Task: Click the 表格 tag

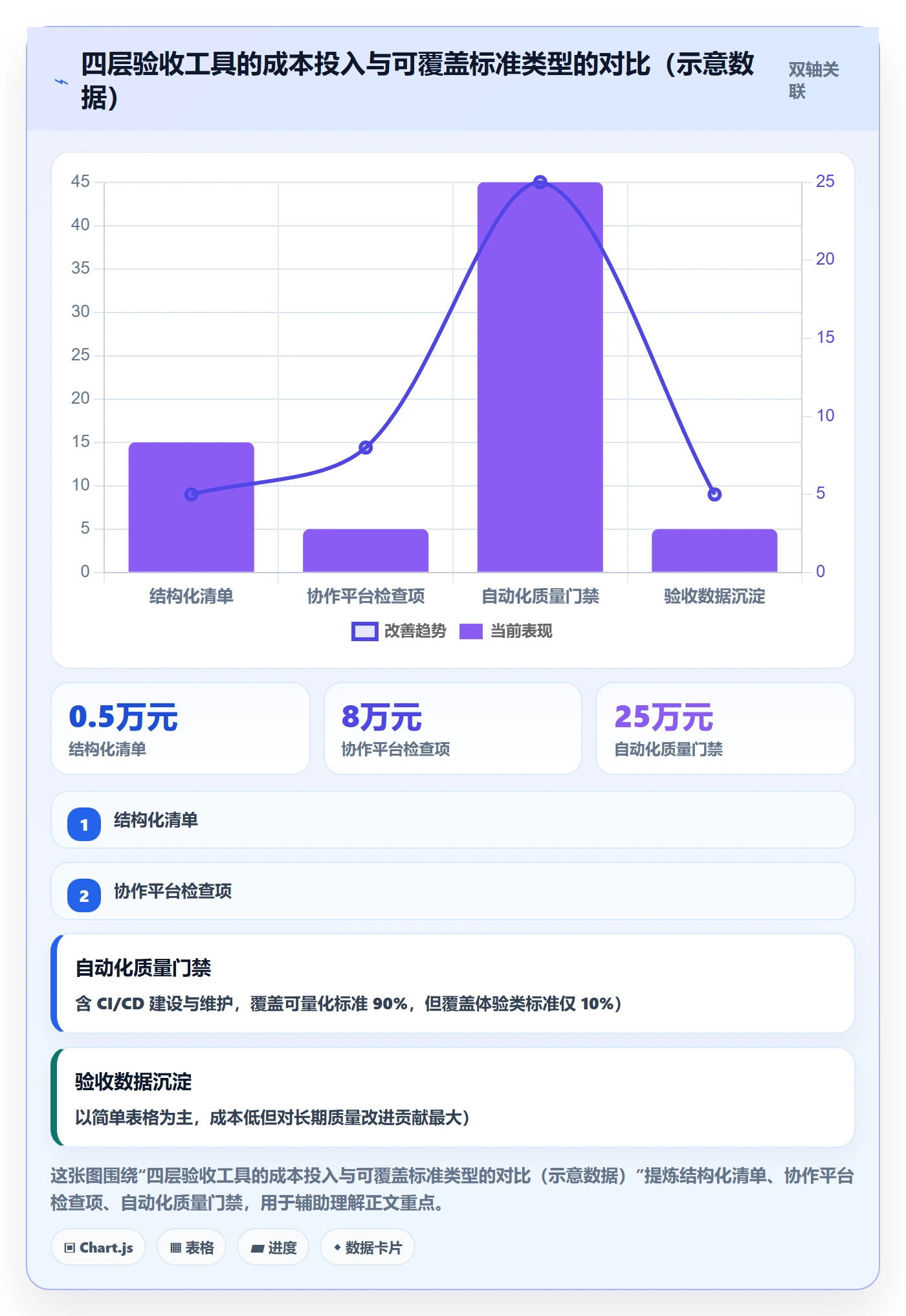Action: [x=192, y=1247]
